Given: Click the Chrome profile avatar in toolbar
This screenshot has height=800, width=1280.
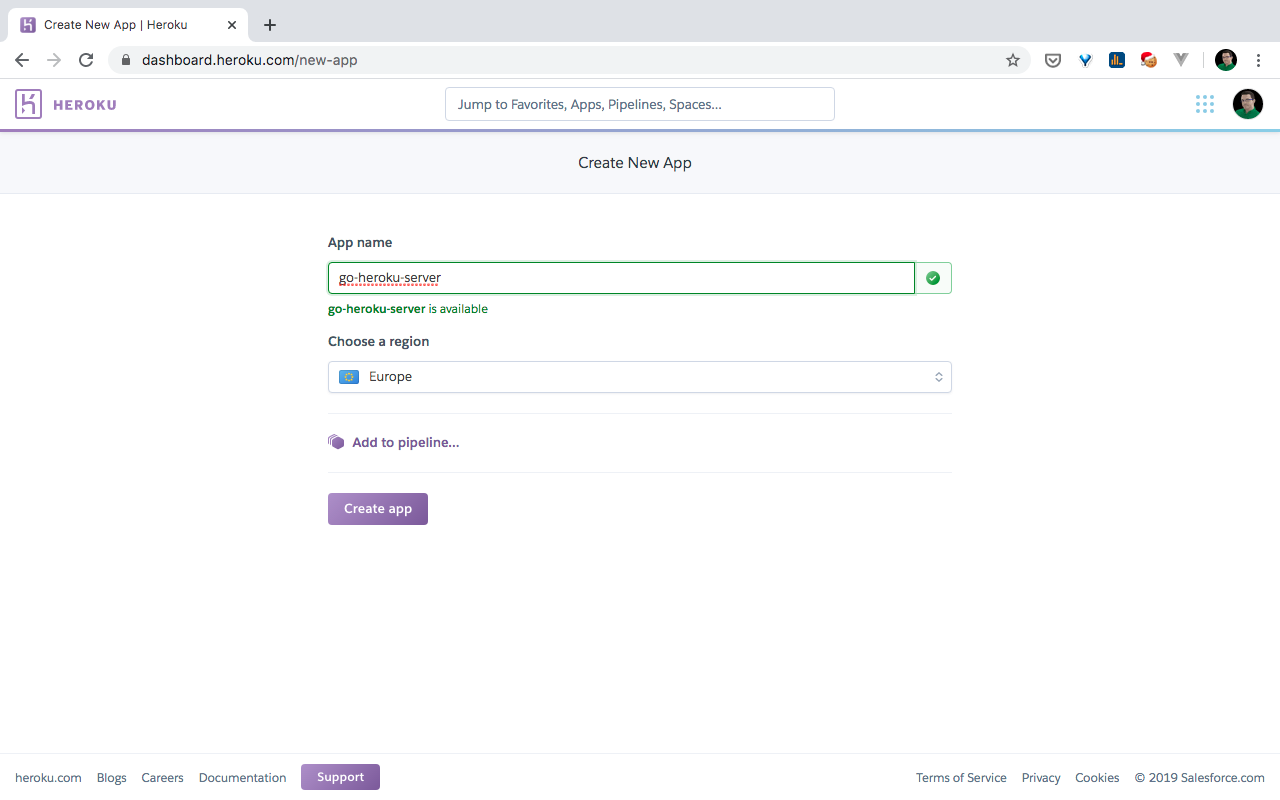Looking at the screenshot, I should (x=1225, y=60).
